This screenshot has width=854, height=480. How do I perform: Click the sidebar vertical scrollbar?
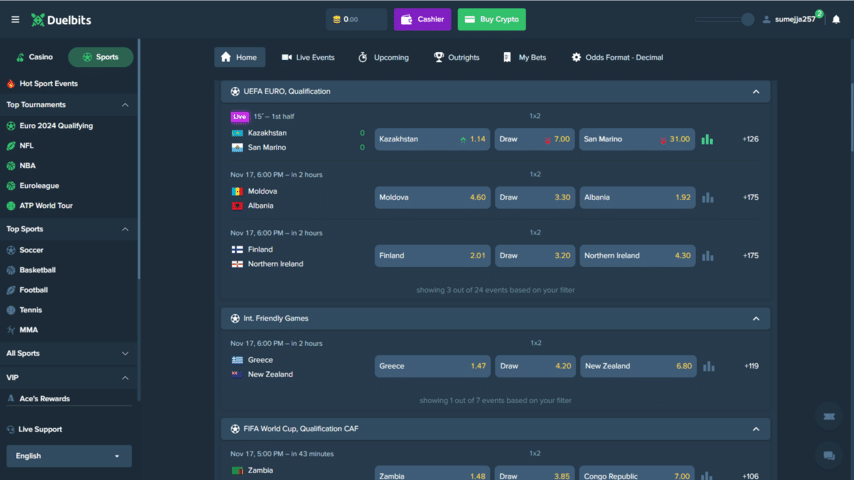[x=139, y=158]
